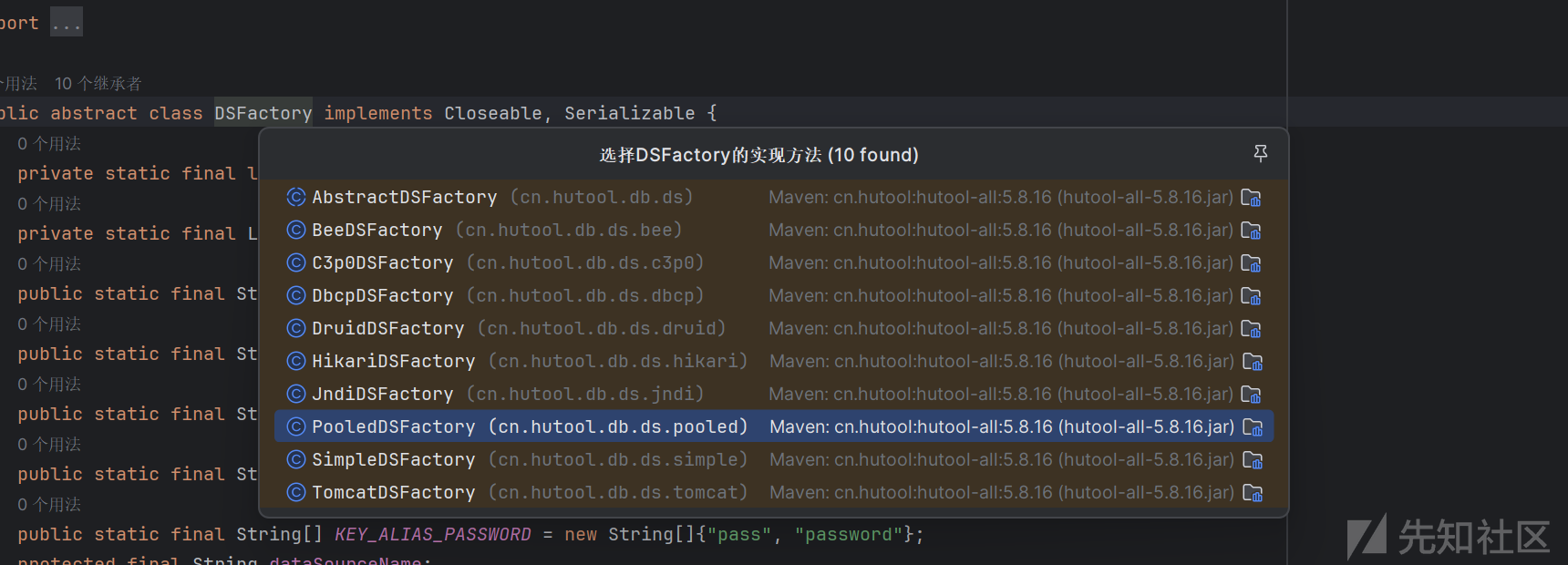Click the "password" string literal
This screenshot has width=1568, height=565.
pos(849,534)
